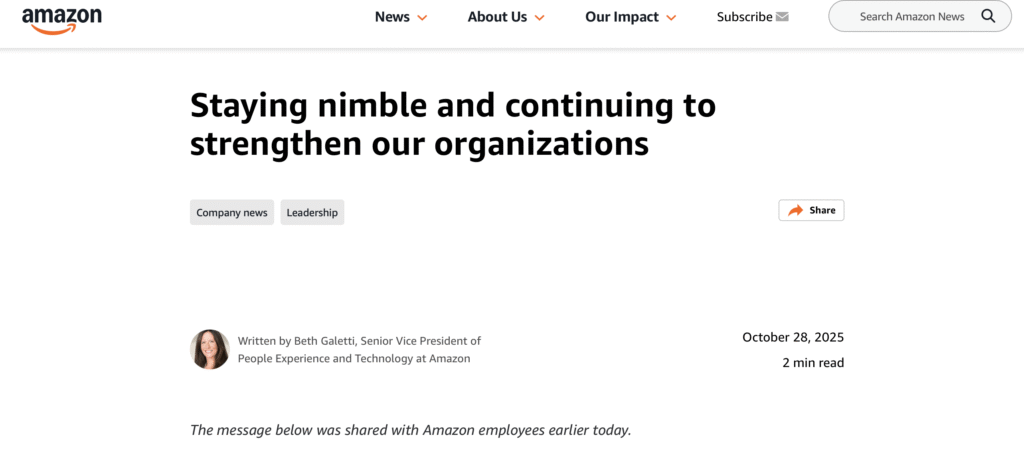1024x462 pixels.
Task: Expand the News dropdown chevron
Action: pyautogui.click(x=422, y=17)
